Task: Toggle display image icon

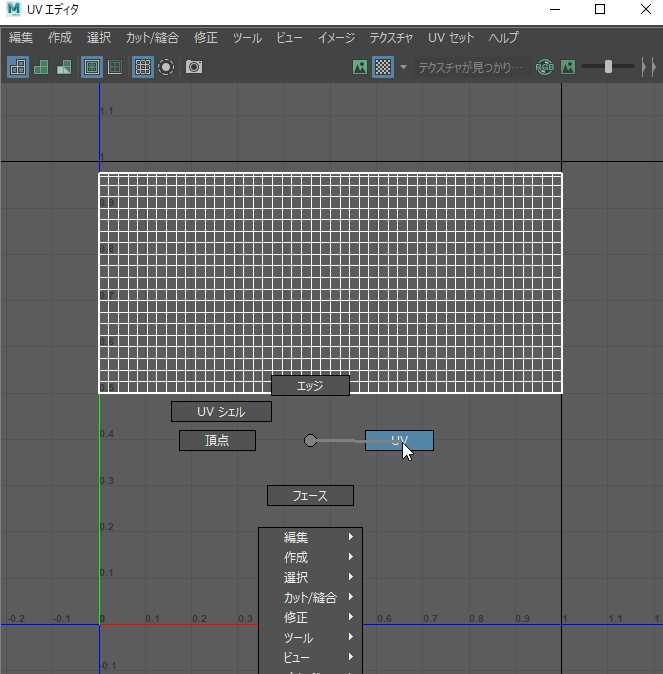Action: tap(360, 67)
